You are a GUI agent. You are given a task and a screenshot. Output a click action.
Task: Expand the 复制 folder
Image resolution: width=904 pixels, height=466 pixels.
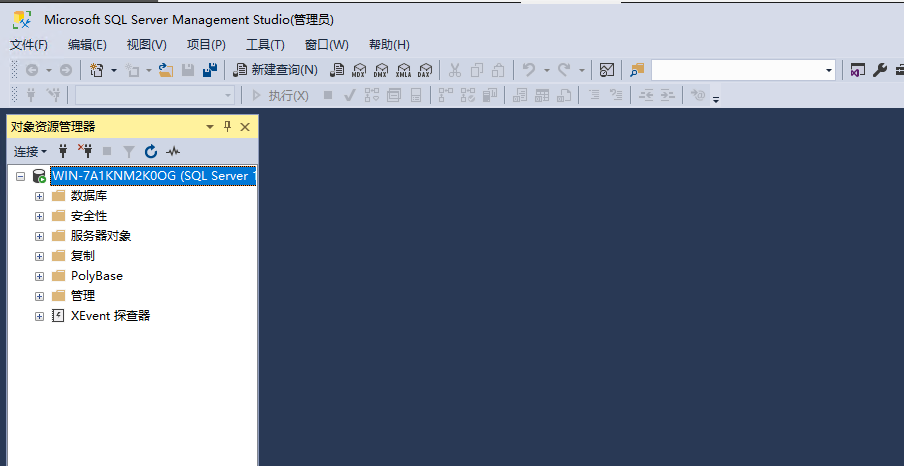coord(39,256)
